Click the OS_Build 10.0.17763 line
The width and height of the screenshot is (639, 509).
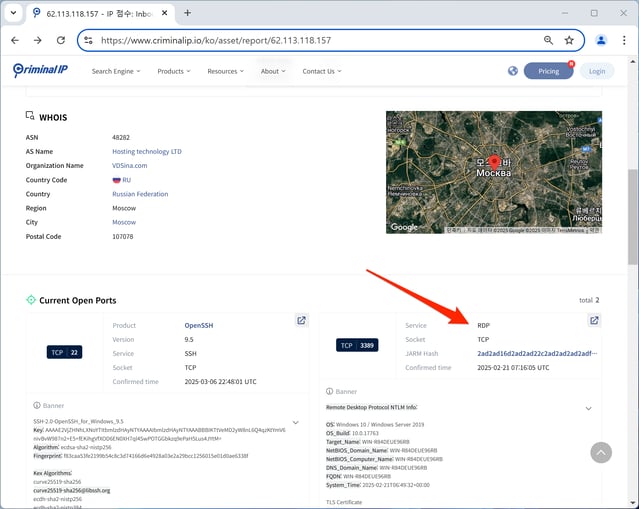pyautogui.click(x=352, y=433)
